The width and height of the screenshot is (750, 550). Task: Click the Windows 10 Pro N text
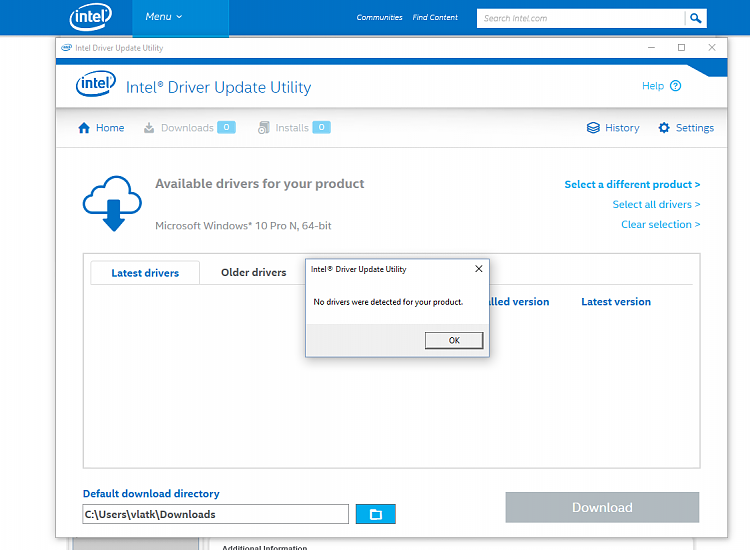coord(243,226)
